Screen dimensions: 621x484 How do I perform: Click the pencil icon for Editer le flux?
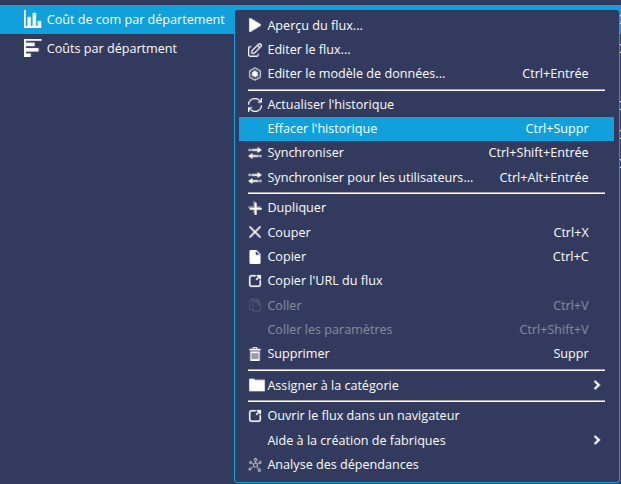coord(254,49)
